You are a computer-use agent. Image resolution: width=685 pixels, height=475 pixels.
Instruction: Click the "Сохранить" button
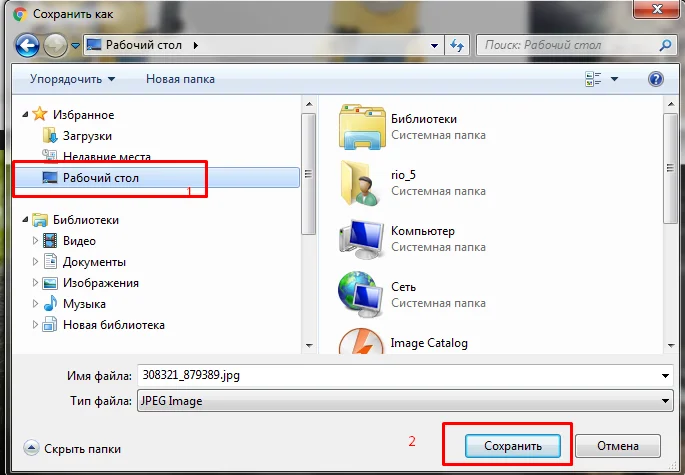[513, 446]
